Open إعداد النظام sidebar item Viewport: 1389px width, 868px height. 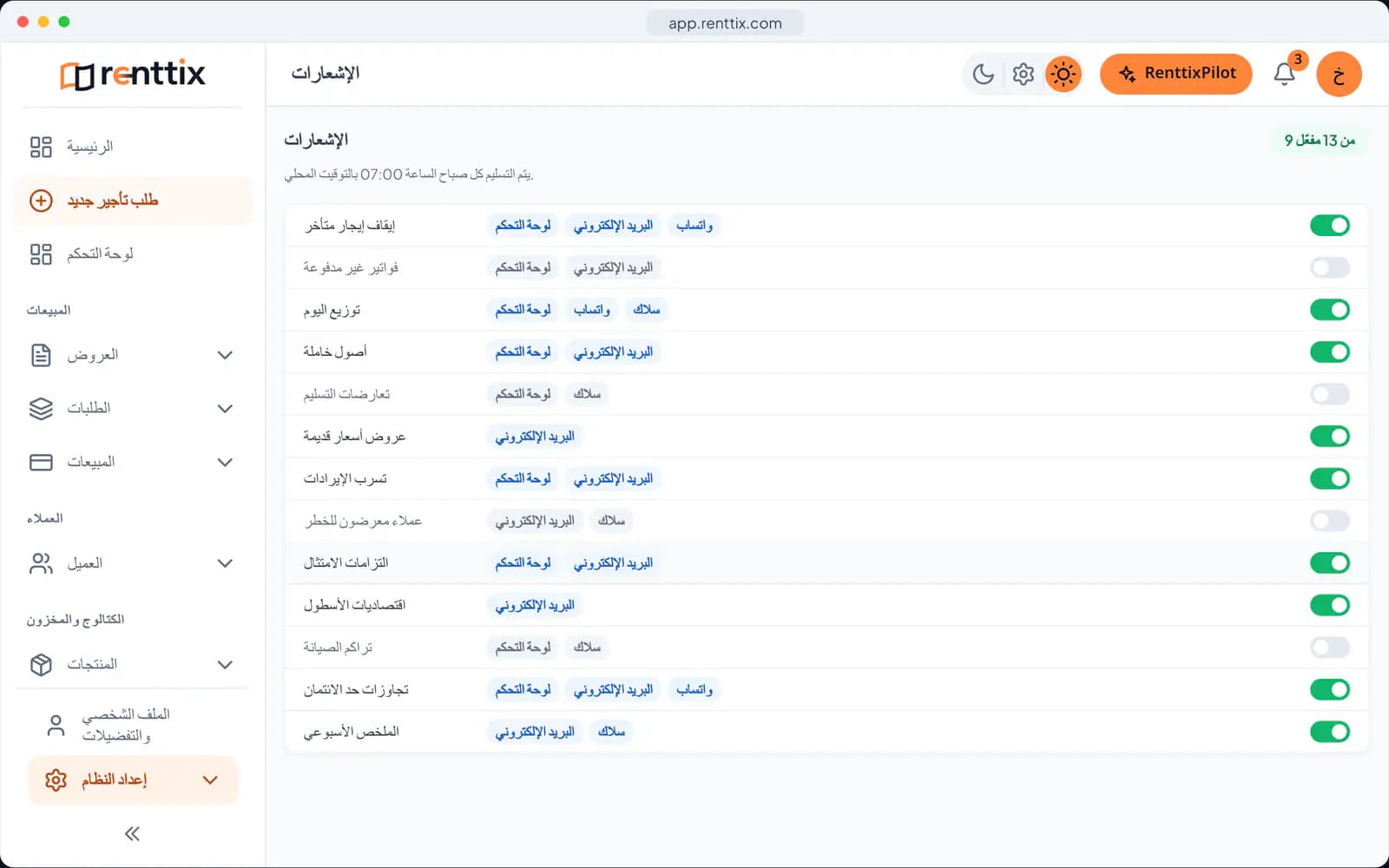click(x=132, y=779)
